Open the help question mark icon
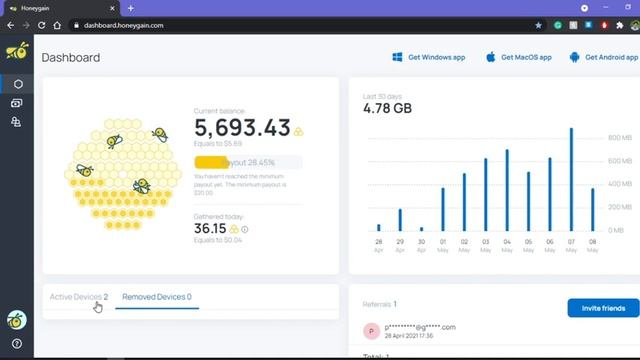Viewport: 640px width, 360px height. 17,344
